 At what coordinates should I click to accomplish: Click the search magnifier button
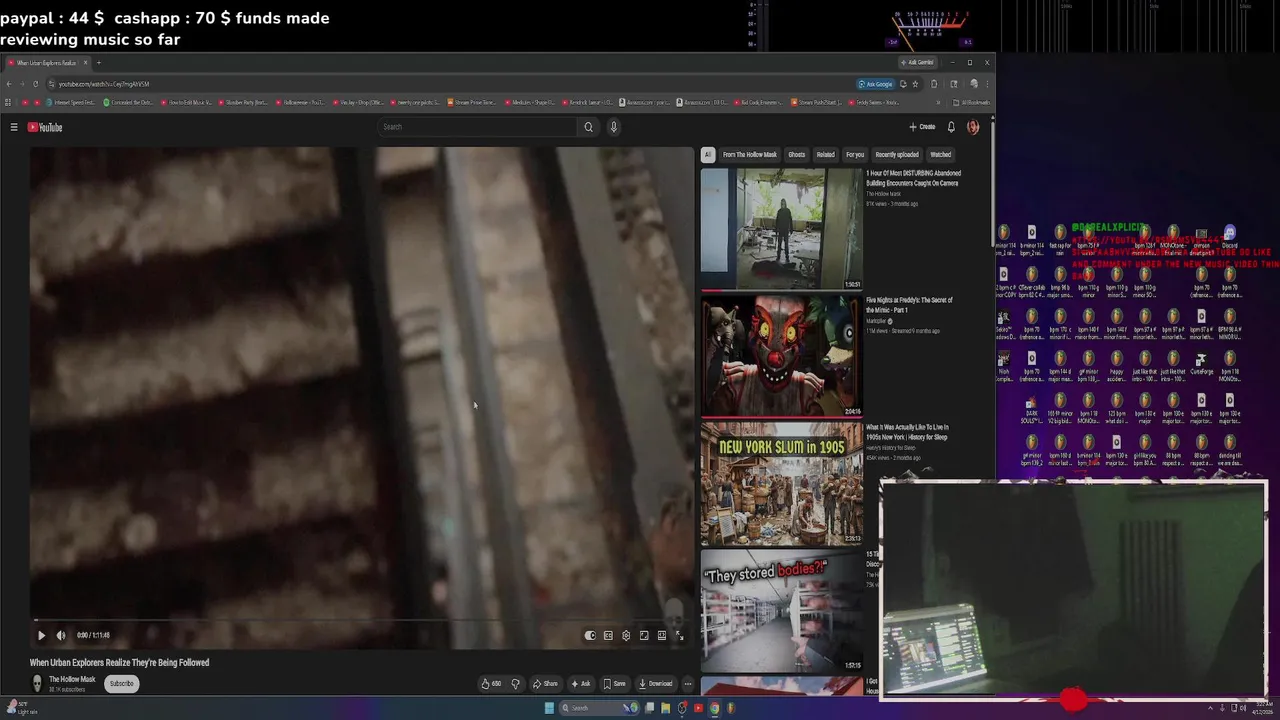tap(588, 127)
